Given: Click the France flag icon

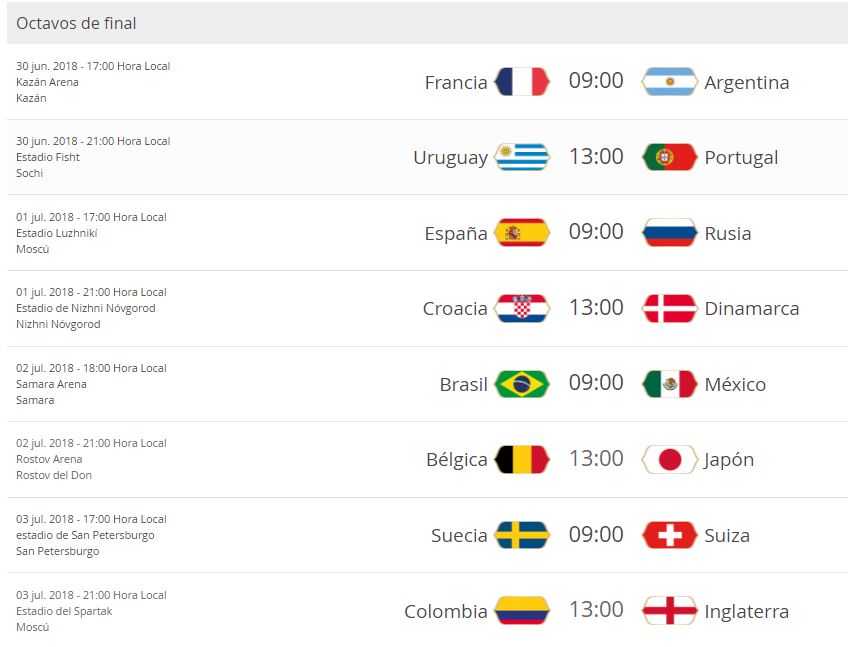Looking at the screenshot, I should click(x=522, y=82).
